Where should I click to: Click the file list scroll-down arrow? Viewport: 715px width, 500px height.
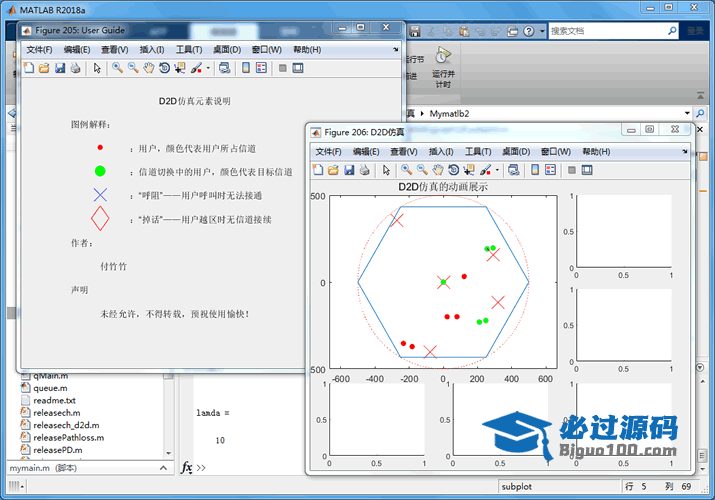click(x=169, y=453)
